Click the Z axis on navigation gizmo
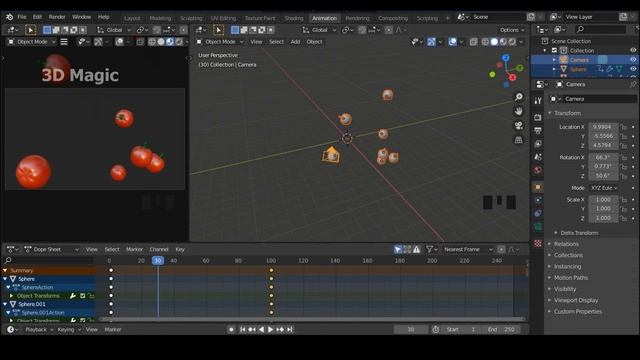The image size is (640, 360). click(506, 58)
